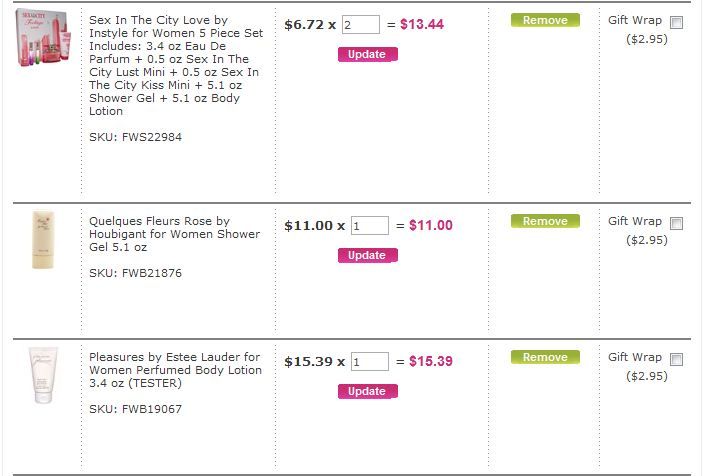704x476 pixels.
Task: Enable Gift Wrap for Pleasures body lotion
Action: (676, 359)
